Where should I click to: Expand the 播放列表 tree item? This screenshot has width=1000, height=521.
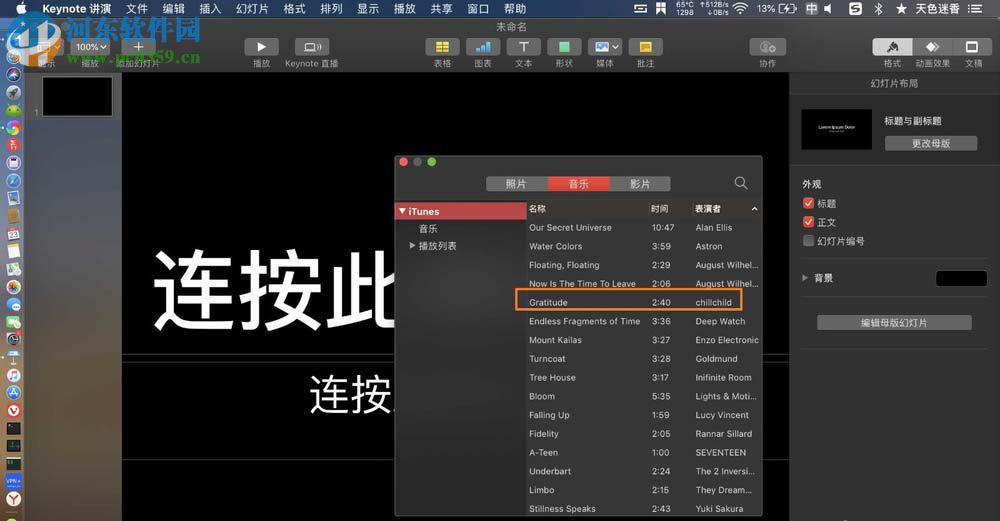click(x=412, y=246)
